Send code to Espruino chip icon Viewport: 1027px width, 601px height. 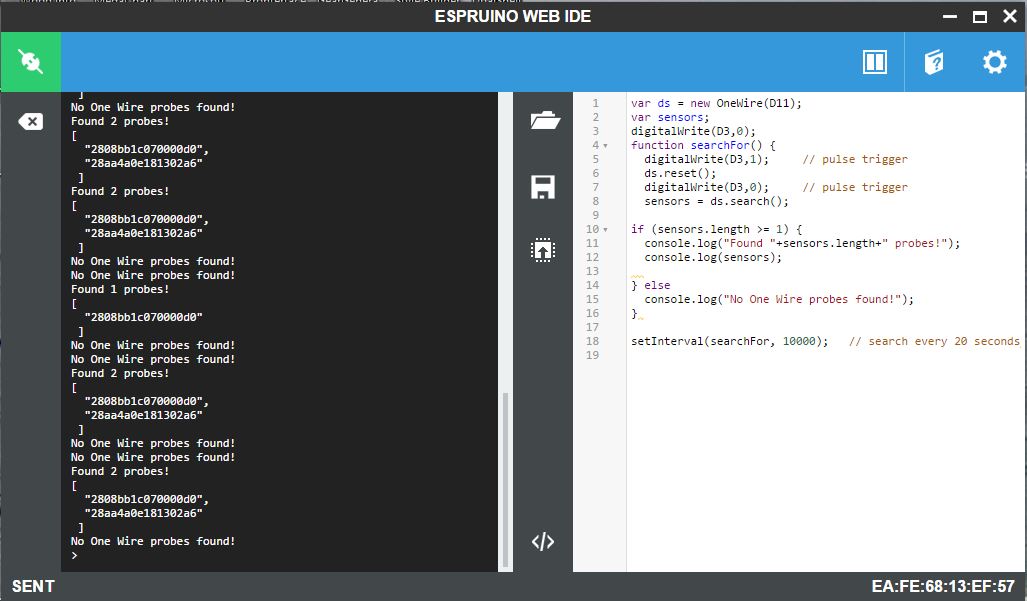tap(543, 249)
